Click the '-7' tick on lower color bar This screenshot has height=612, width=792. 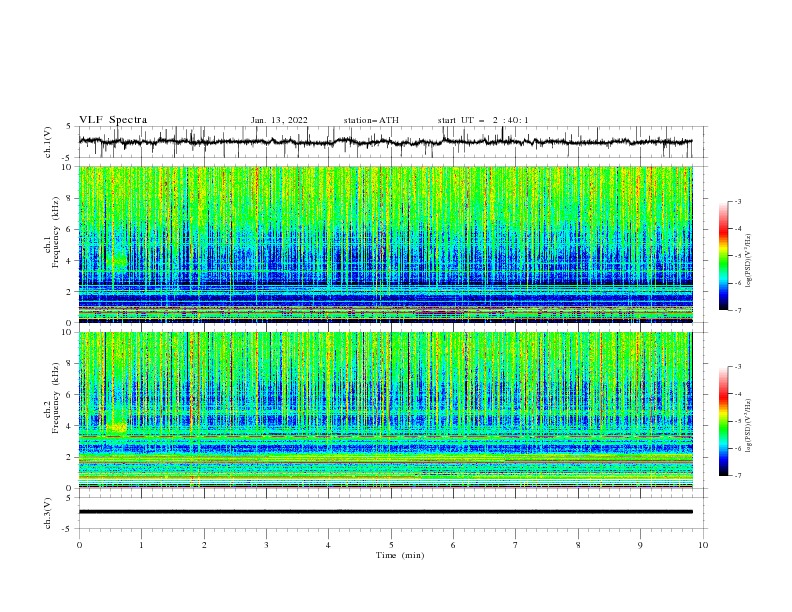(737, 475)
